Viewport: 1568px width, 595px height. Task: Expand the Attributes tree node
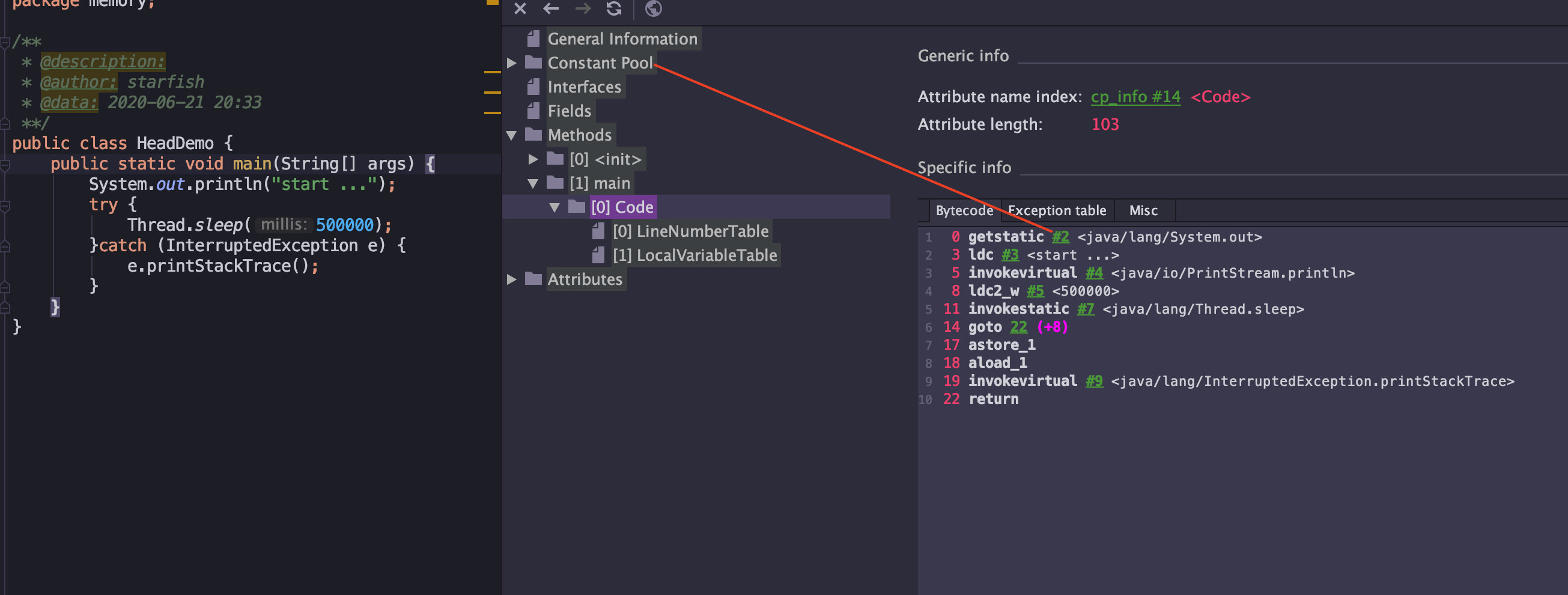pos(512,279)
